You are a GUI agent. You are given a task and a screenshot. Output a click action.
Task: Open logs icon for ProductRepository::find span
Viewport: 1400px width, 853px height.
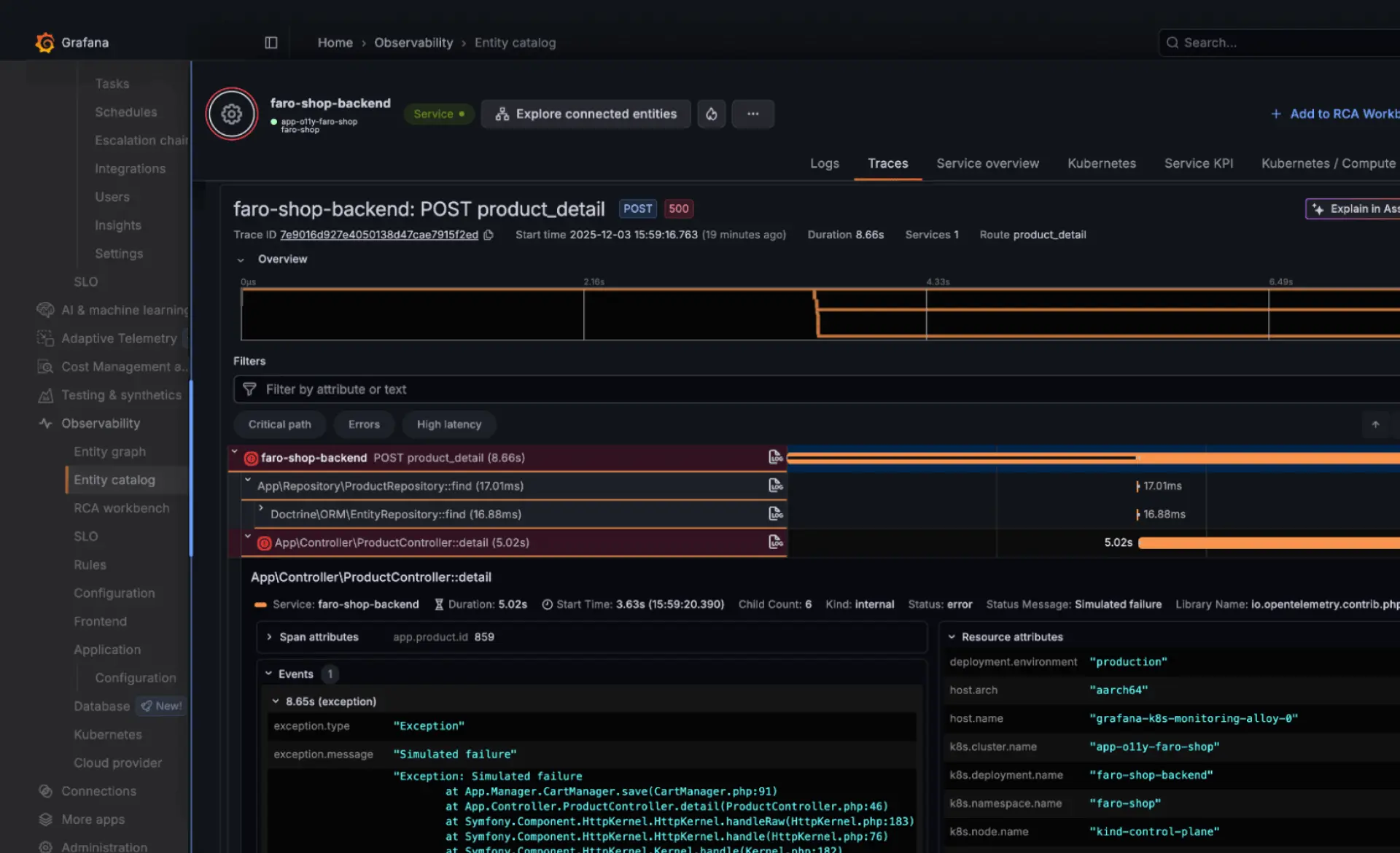pos(776,486)
